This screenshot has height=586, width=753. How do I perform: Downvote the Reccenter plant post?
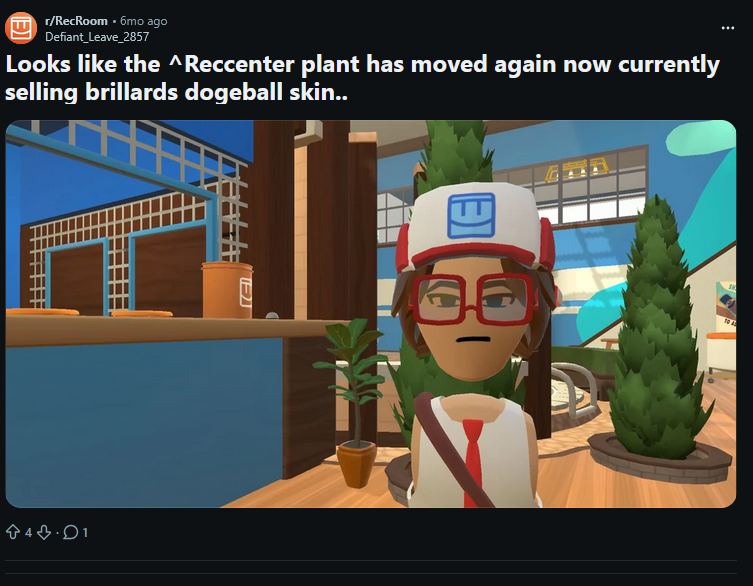tap(44, 532)
